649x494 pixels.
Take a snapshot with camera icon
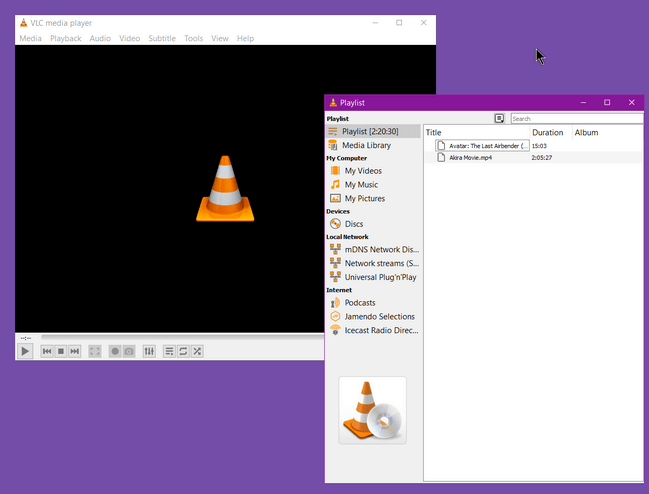click(x=129, y=351)
